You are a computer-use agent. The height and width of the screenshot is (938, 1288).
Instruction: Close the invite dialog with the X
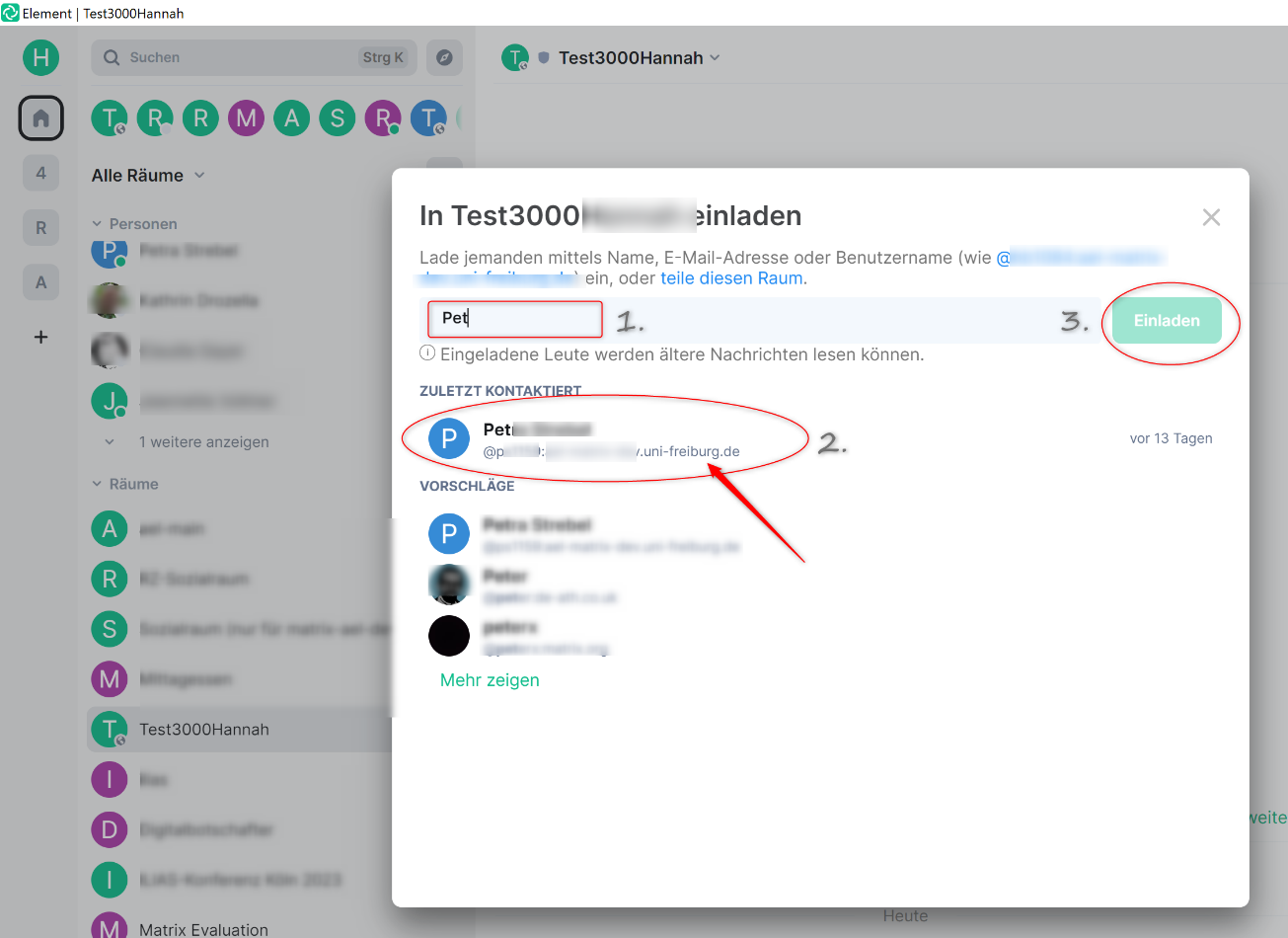coord(1211,217)
